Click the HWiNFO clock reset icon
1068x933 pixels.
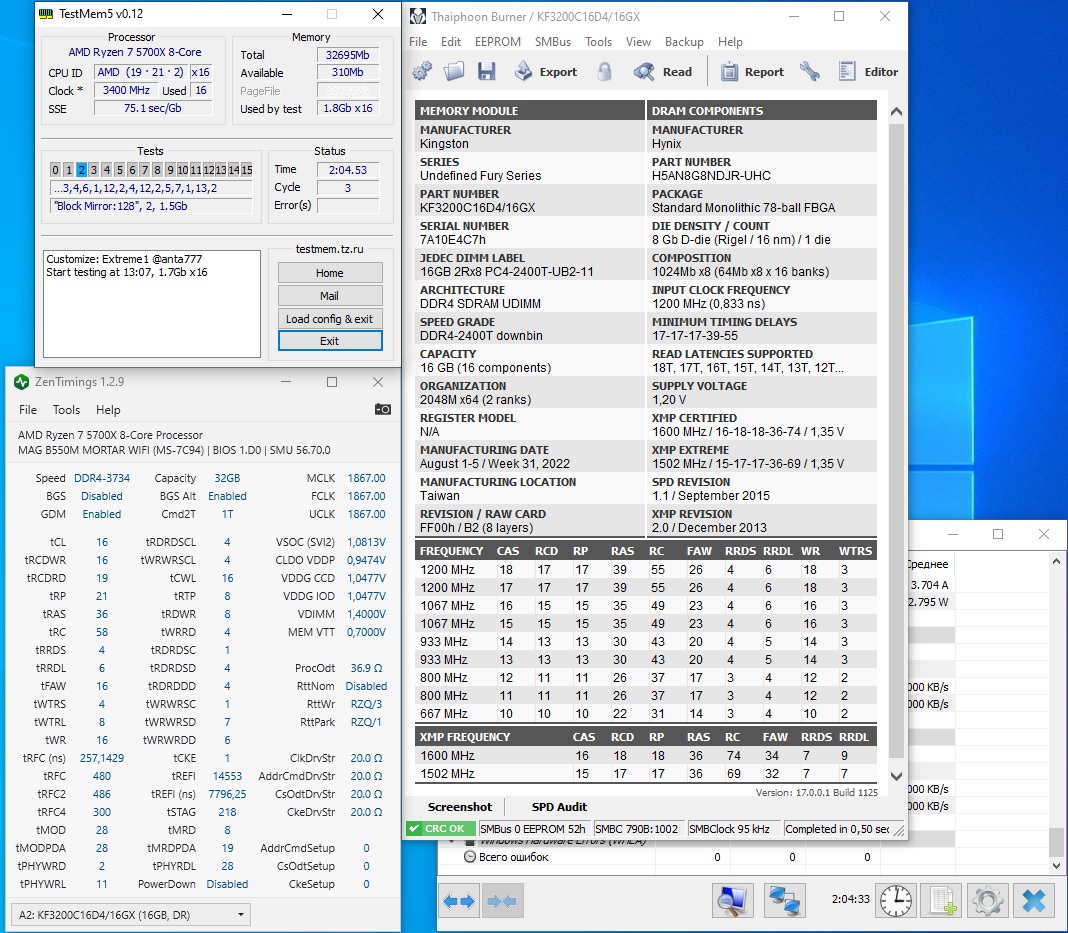(896, 901)
